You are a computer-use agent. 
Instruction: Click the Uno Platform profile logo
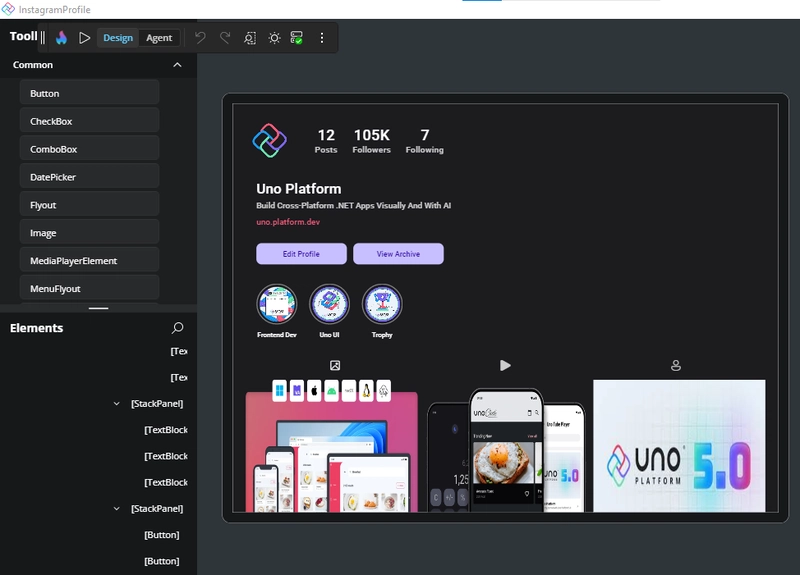point(269,140)
